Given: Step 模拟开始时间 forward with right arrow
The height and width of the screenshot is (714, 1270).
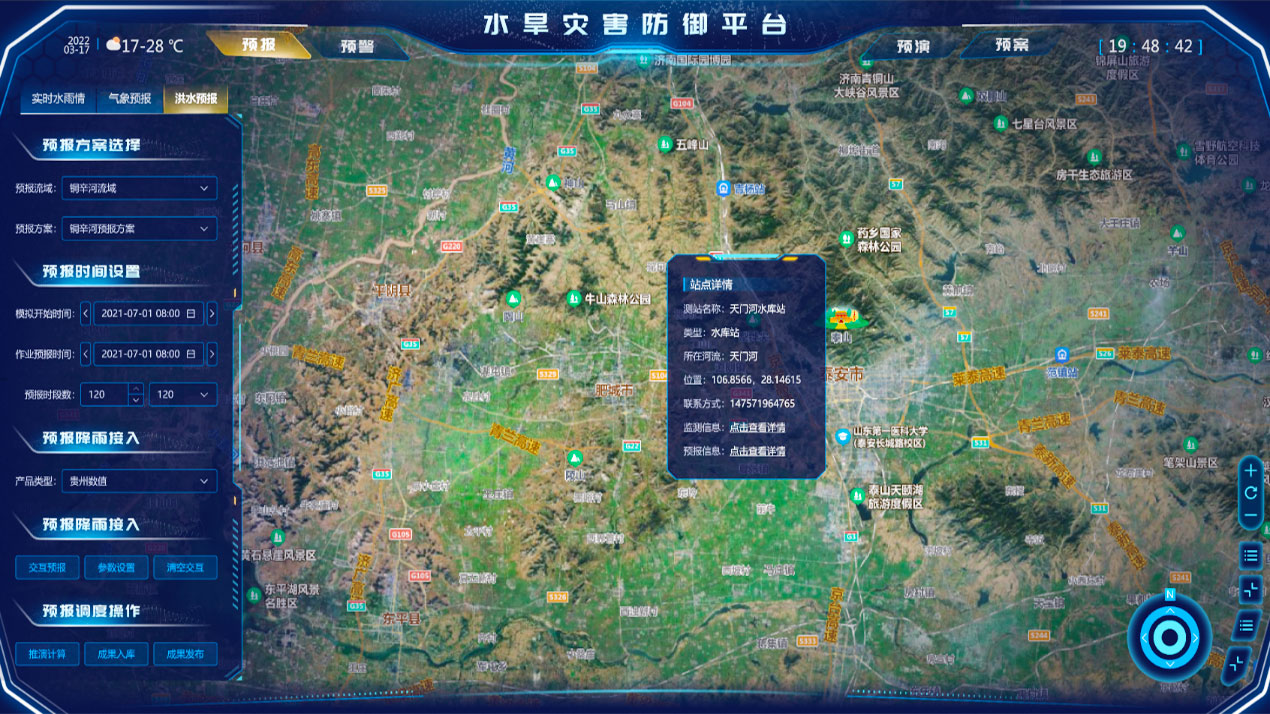Looking at the screenshot, I should coord(212,313).
